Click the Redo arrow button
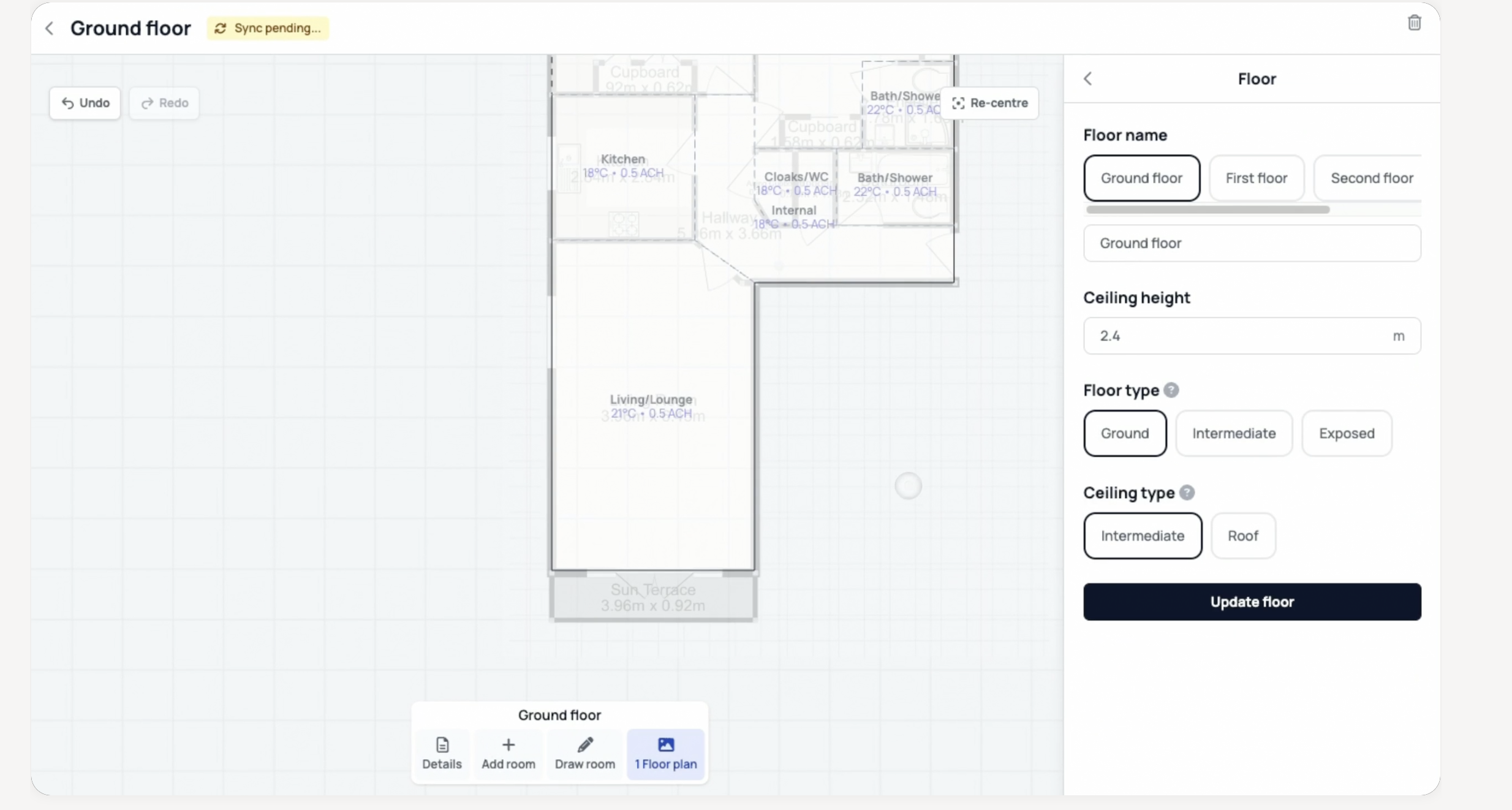This screenshot has width=1512, height=810. (x=164, y=103)
